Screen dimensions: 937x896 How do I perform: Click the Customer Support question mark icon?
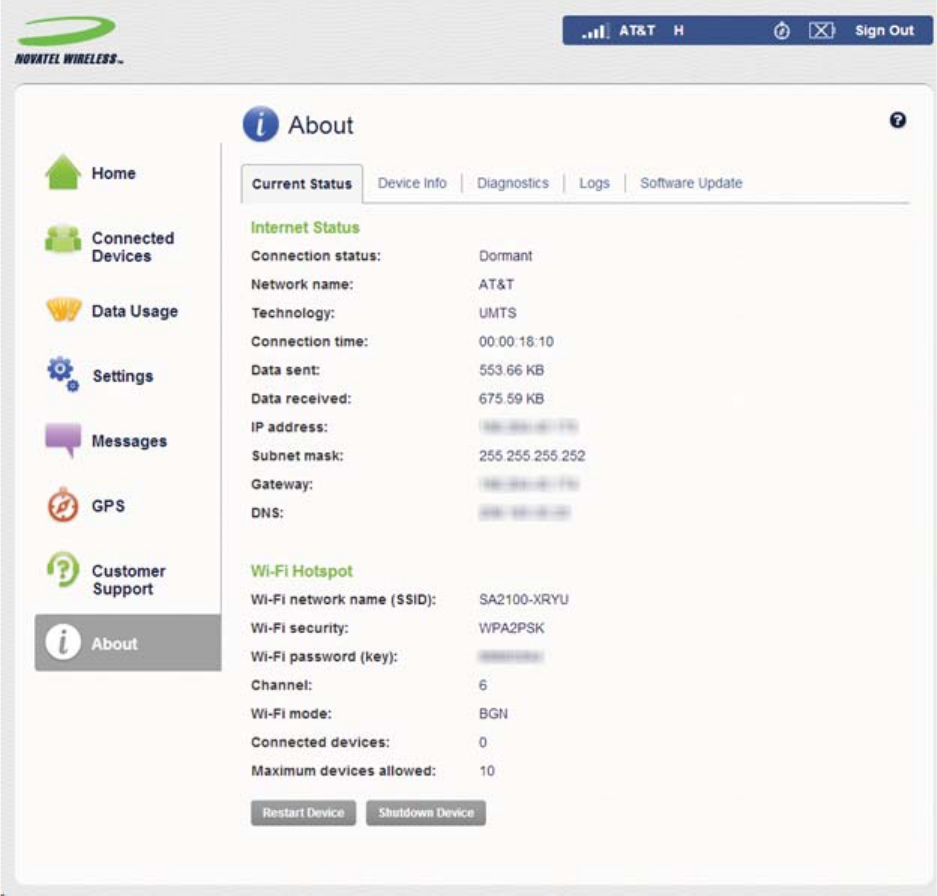63,570
